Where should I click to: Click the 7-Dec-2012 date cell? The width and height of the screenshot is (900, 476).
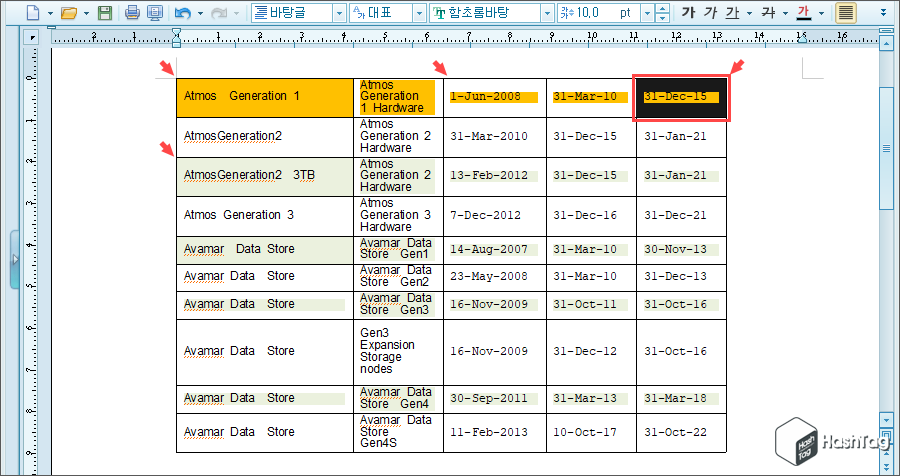(x=495, y=216)
